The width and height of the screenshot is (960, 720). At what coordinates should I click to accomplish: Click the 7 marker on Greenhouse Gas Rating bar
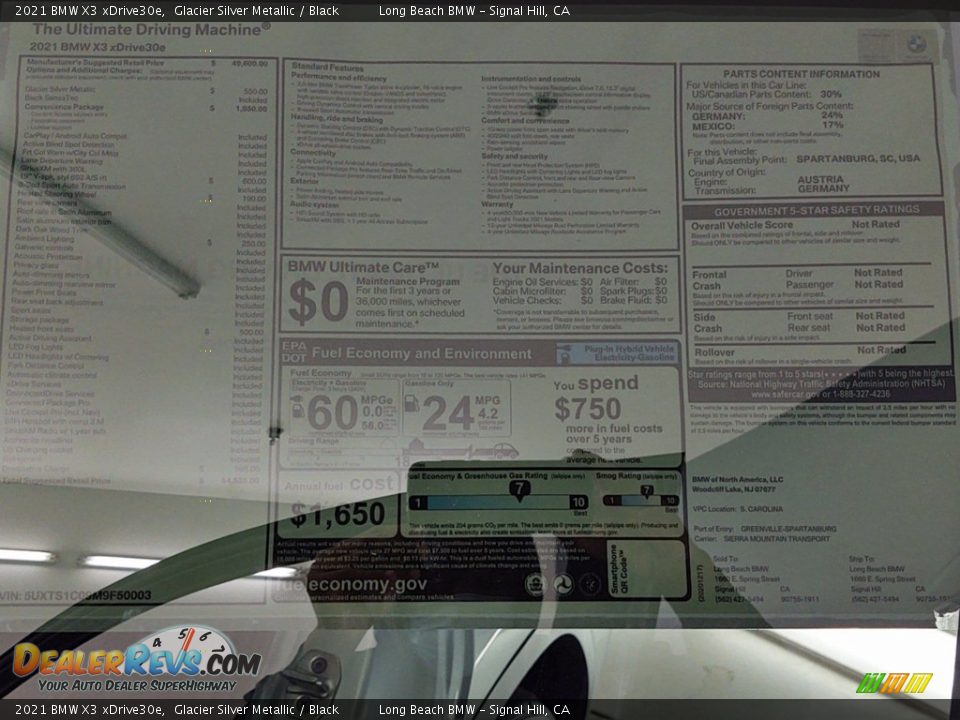519,489
